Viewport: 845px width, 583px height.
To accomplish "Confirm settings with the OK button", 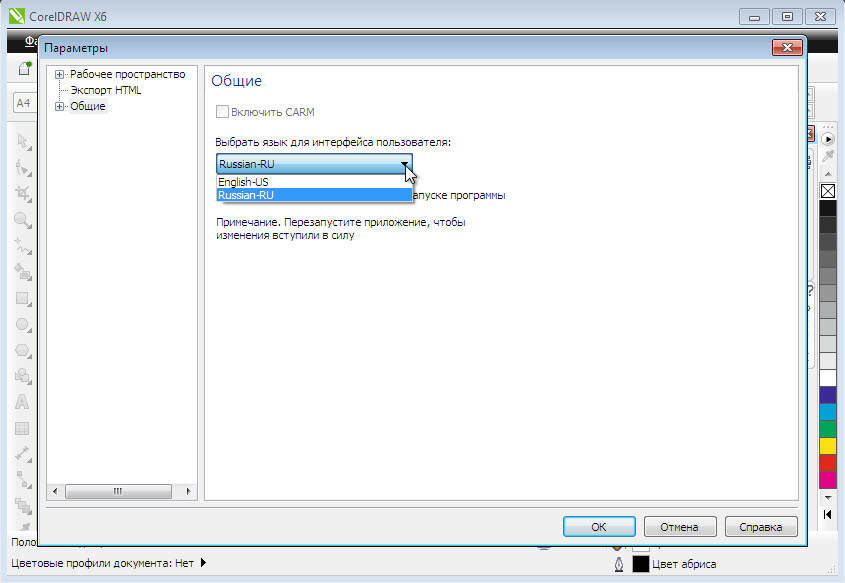I will tap(598, 526).
